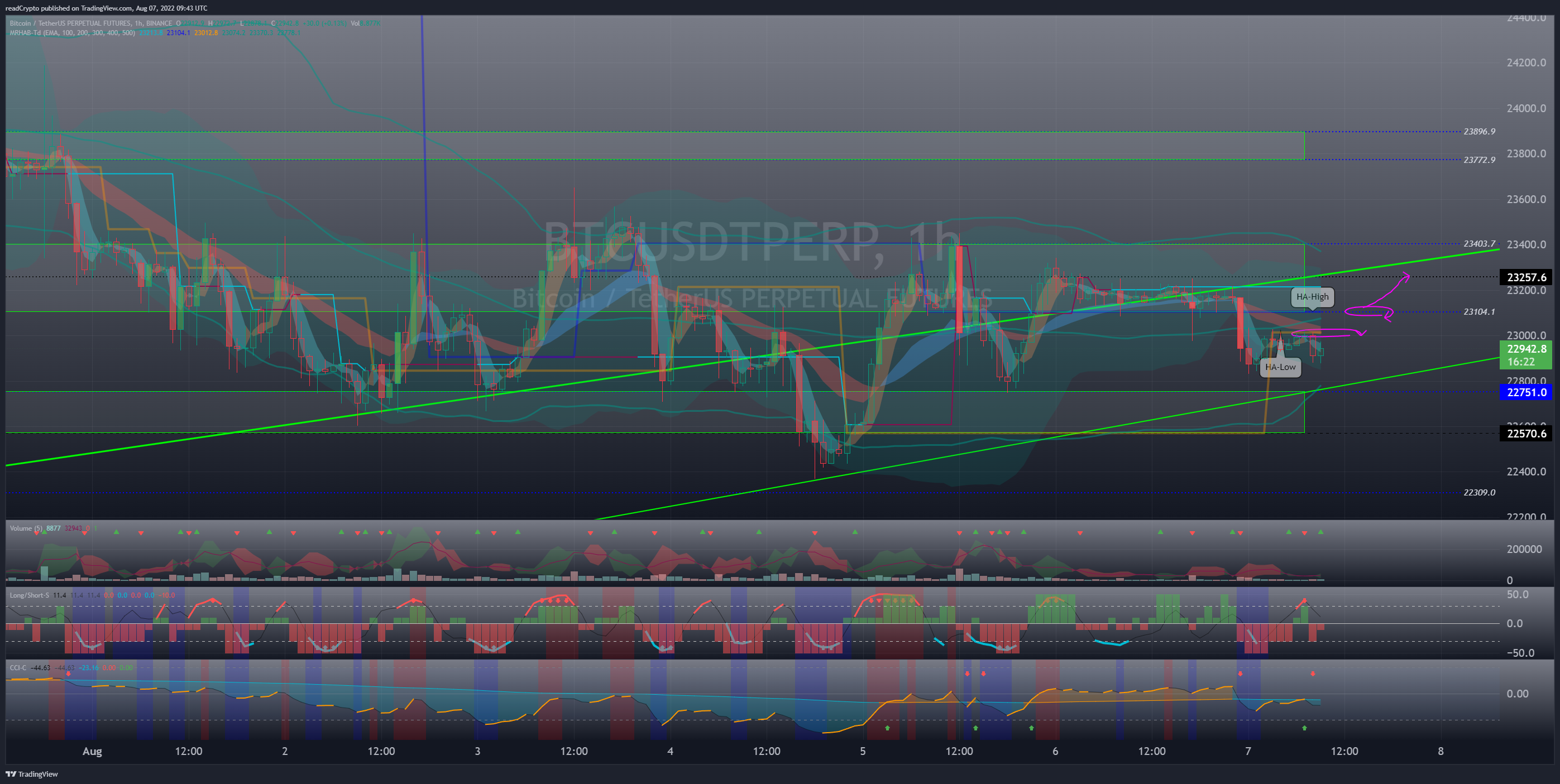Click the cyan 23213.8 value in MRHAB-Td legend

click(x=151, y=33)
